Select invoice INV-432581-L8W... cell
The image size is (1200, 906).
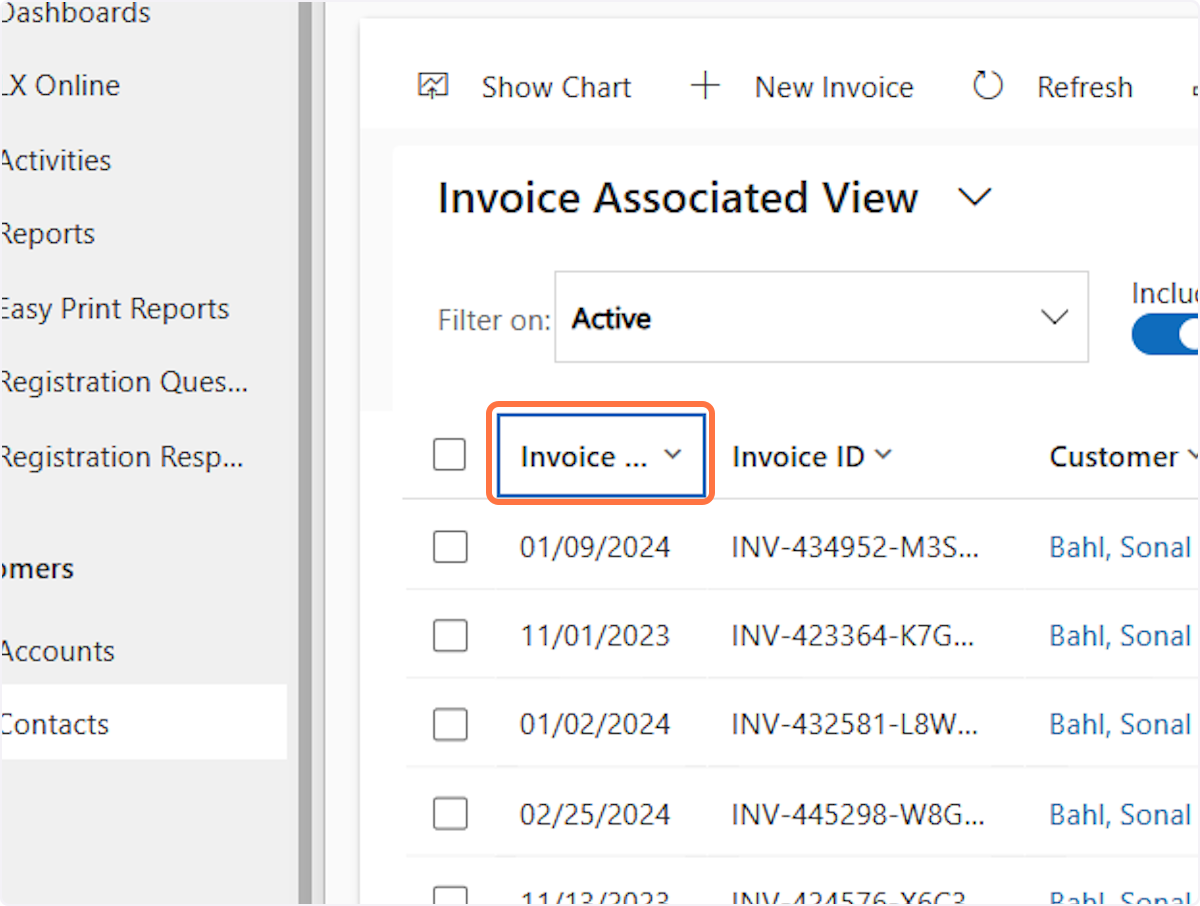(x=855, y=724)
